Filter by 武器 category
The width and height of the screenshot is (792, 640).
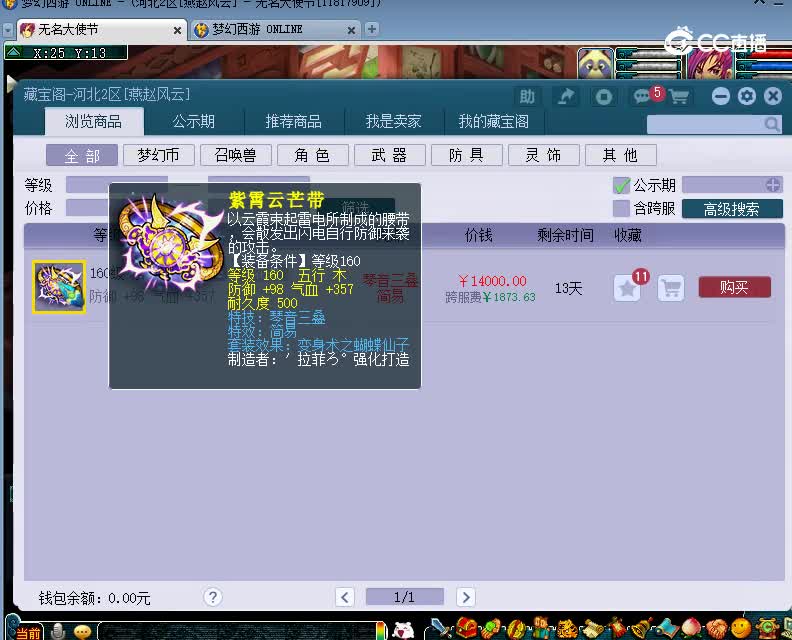coord(389,155)
